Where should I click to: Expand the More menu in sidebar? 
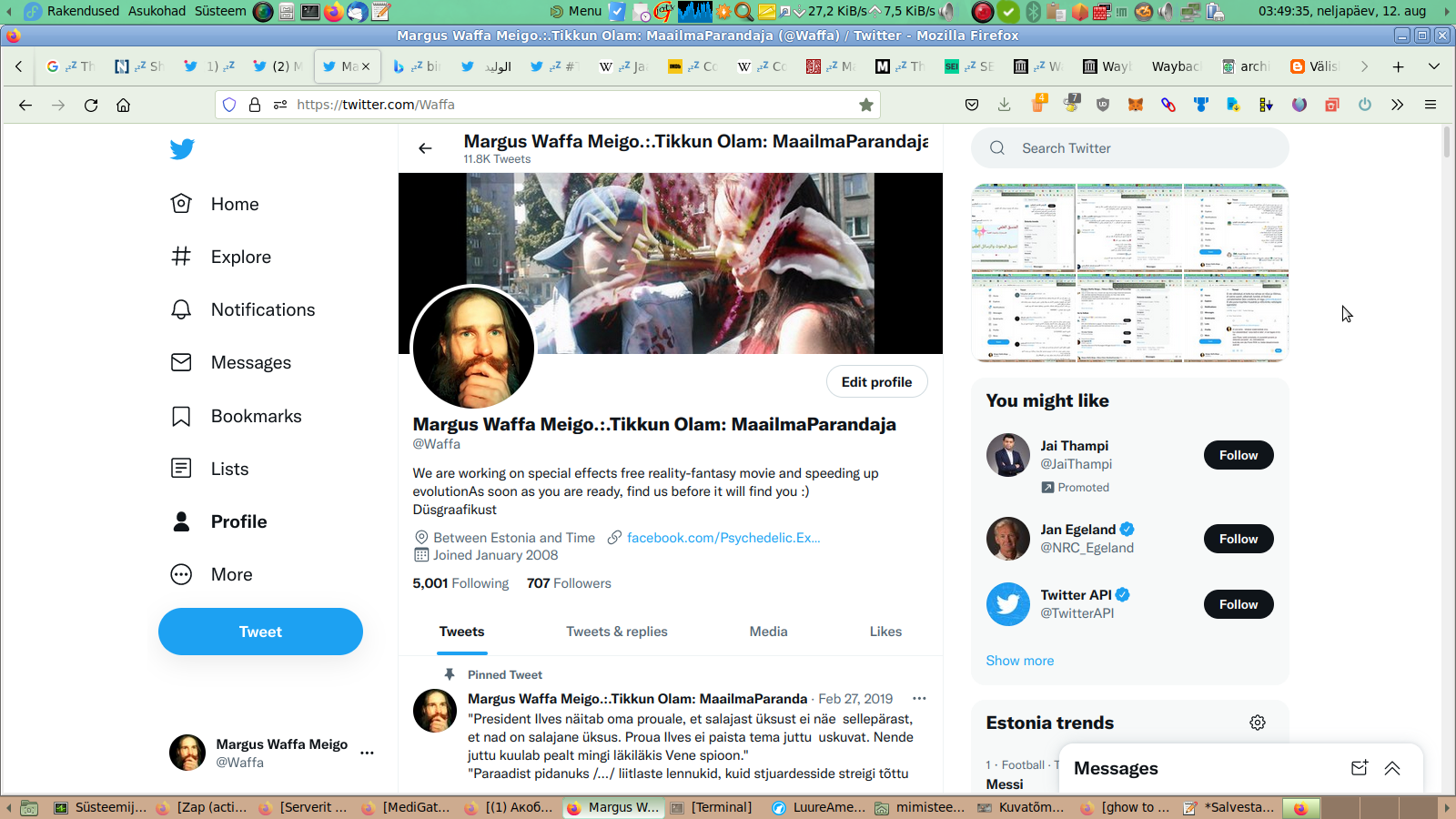pyautogui.click(x=211, y=574)
